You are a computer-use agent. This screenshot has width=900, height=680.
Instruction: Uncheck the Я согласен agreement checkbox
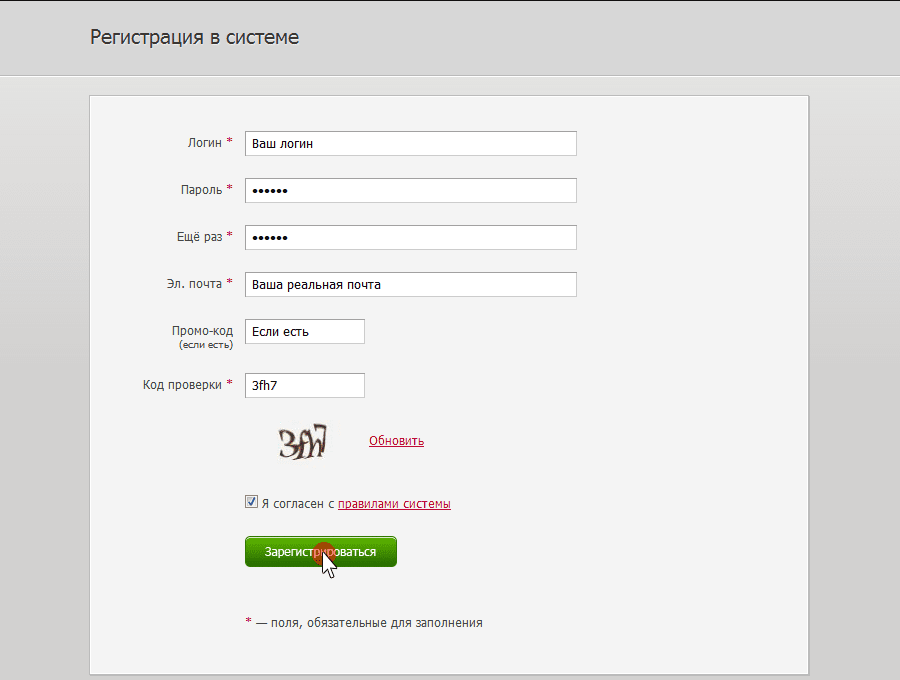point(251,502)
